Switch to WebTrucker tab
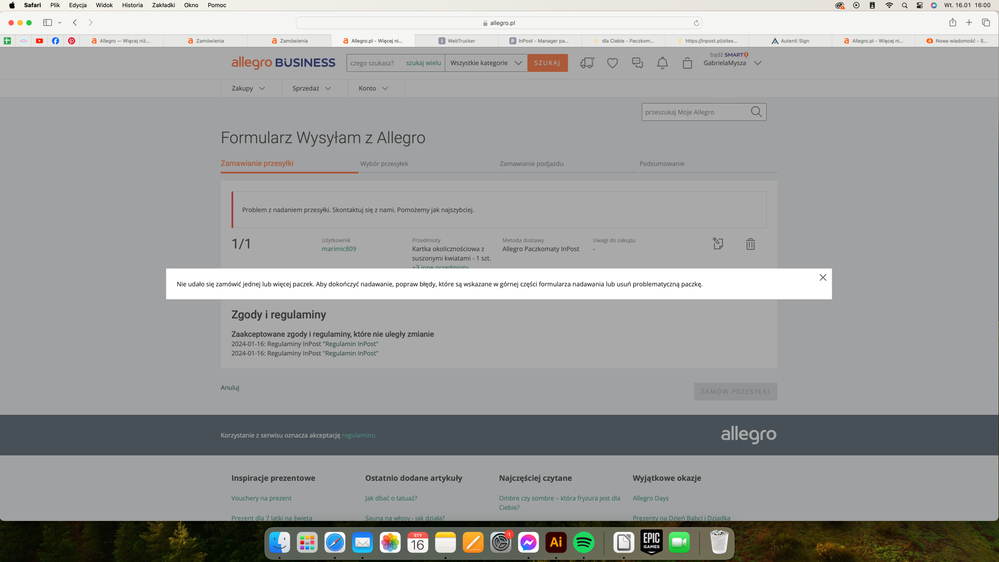 (457, 41)
